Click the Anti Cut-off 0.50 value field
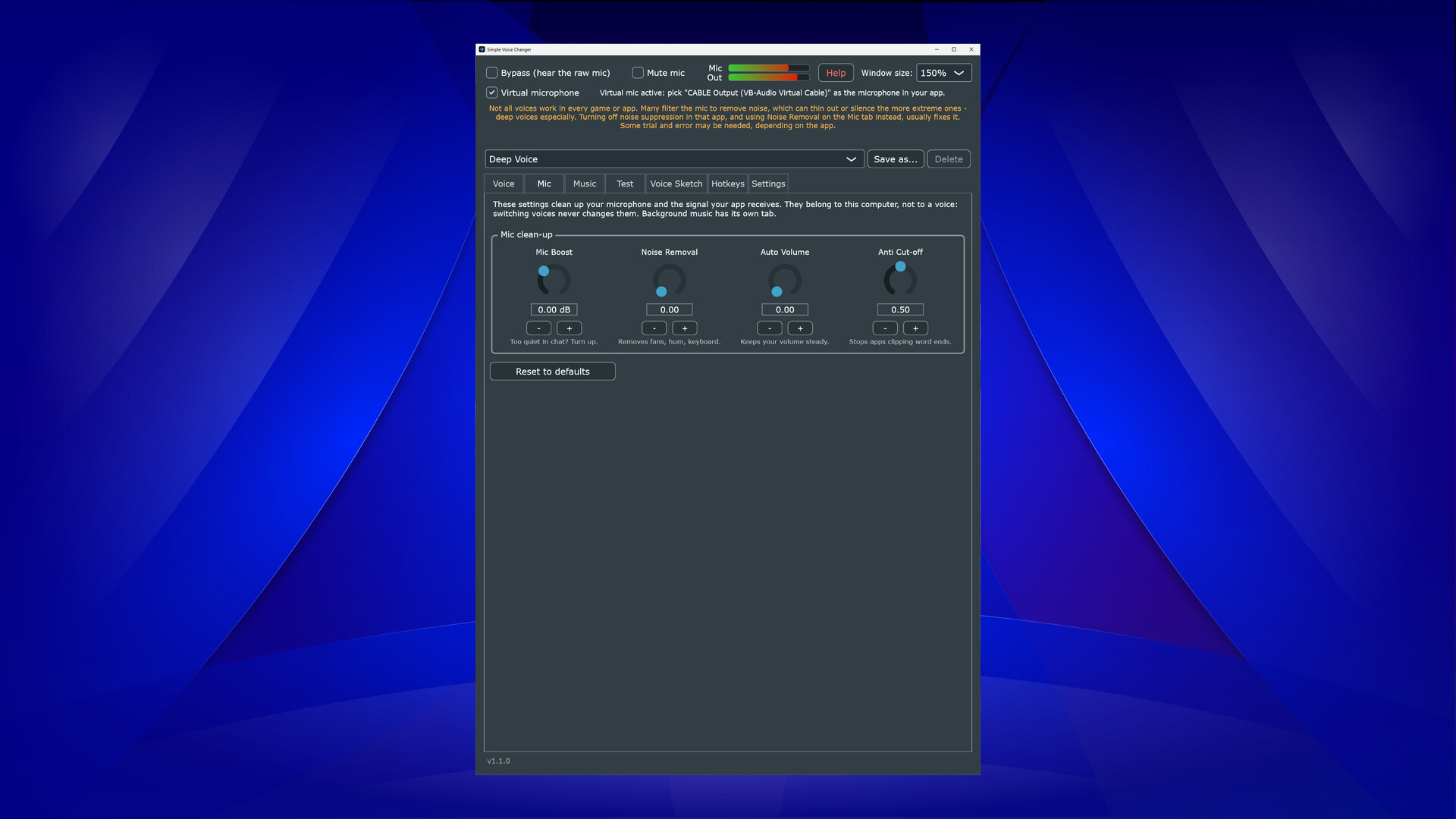Image resolution: width=1456 pixels, height=819 pixels. pos(900,309)
